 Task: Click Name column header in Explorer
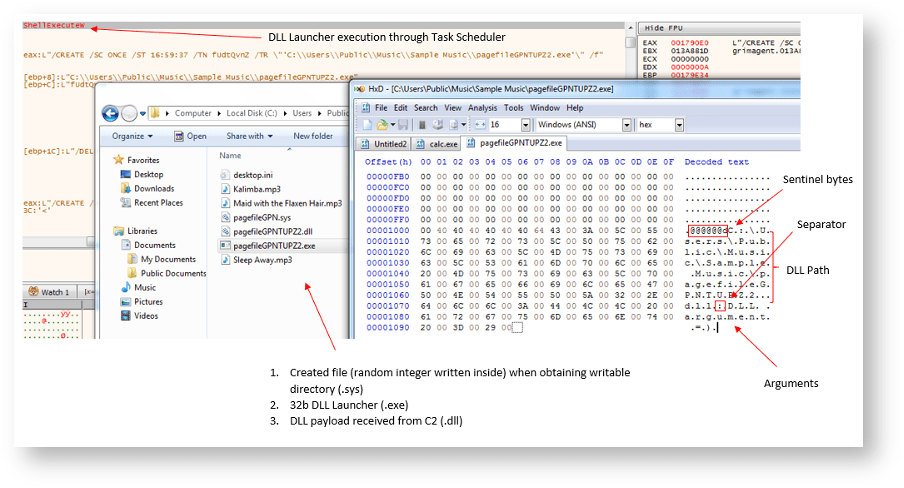pos(230,156)
